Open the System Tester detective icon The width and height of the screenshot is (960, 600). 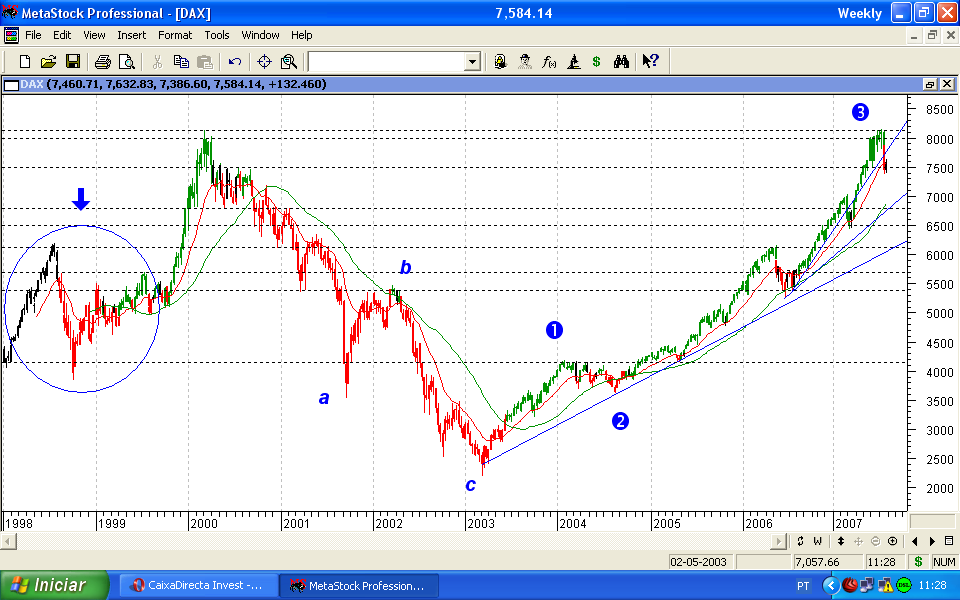point(525,61)
